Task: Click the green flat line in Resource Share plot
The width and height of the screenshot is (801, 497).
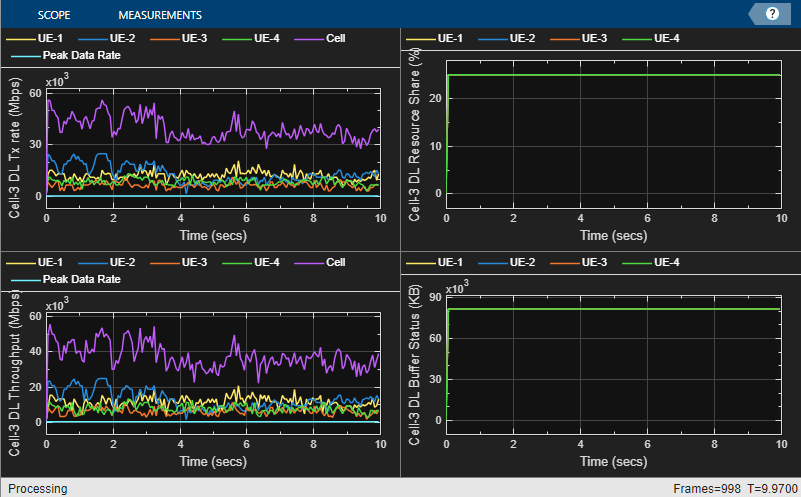Action: pyautogui.click(x=613, y=75)
